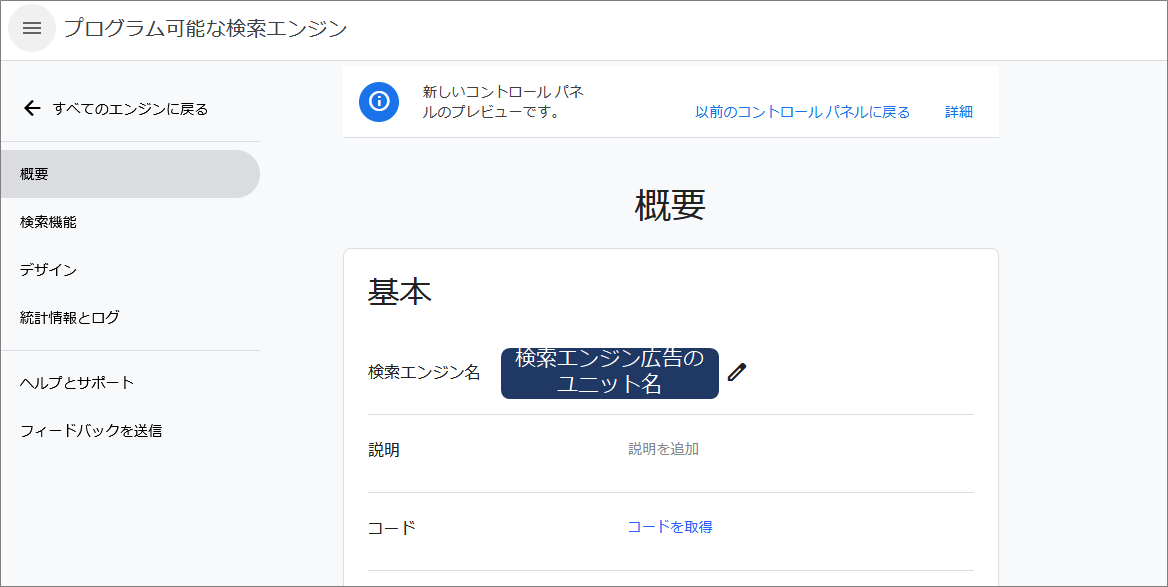
Task: Click フィードバックを送信 in sidebar
Action: click(91, 431)
